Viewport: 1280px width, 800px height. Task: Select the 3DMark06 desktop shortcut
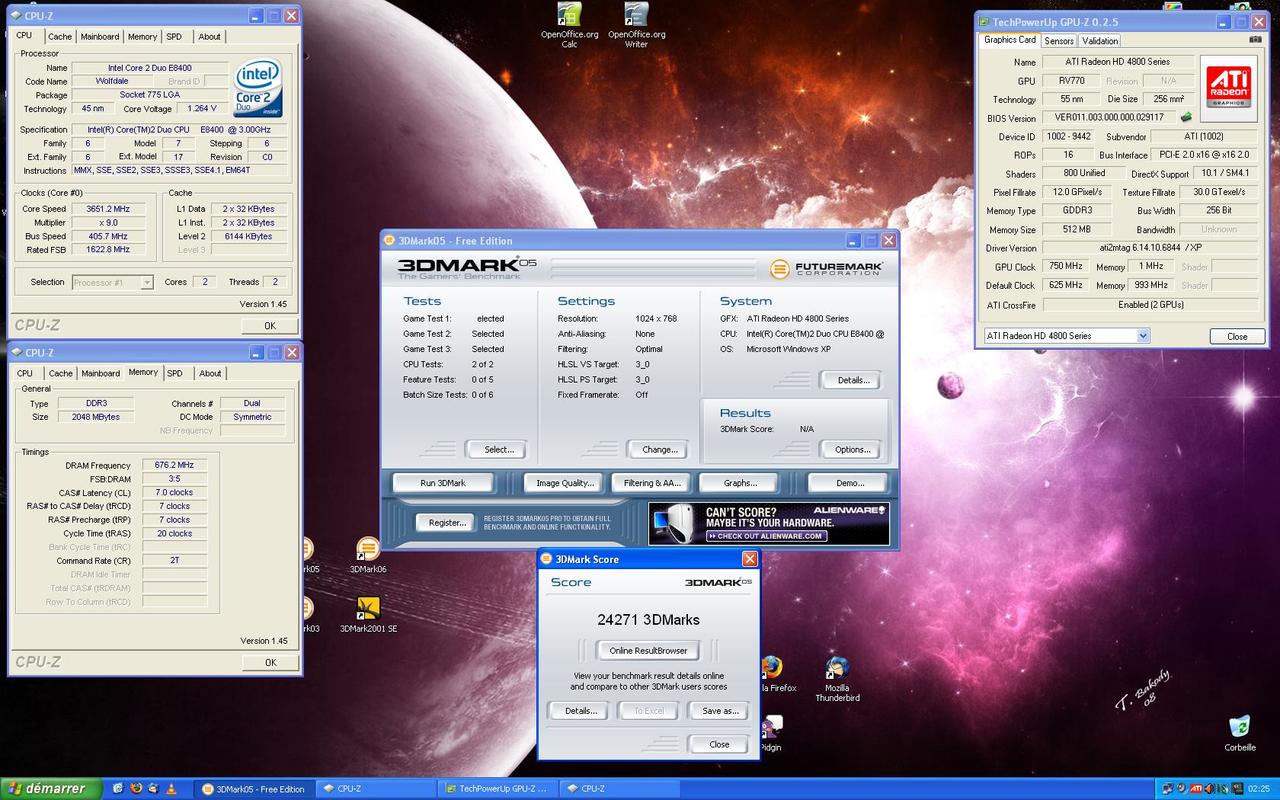point(368,550)
